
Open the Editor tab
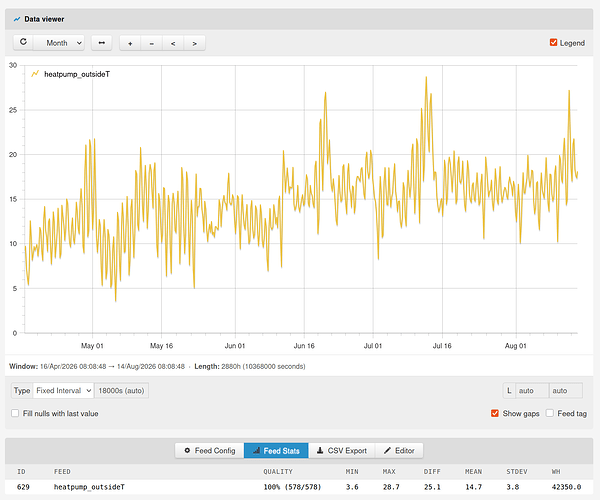pyautogui.click(x=399, y=451)
